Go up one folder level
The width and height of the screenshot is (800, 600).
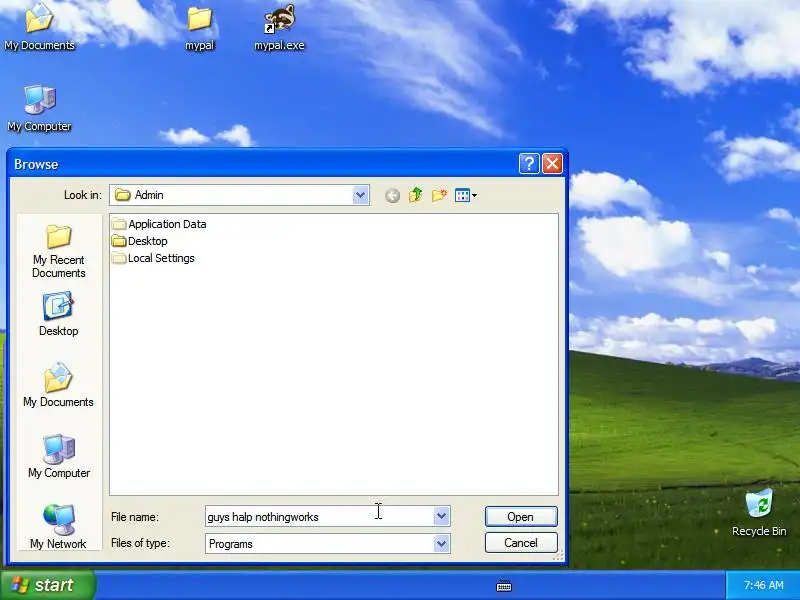pyautogui.click(x=416, y=195)
